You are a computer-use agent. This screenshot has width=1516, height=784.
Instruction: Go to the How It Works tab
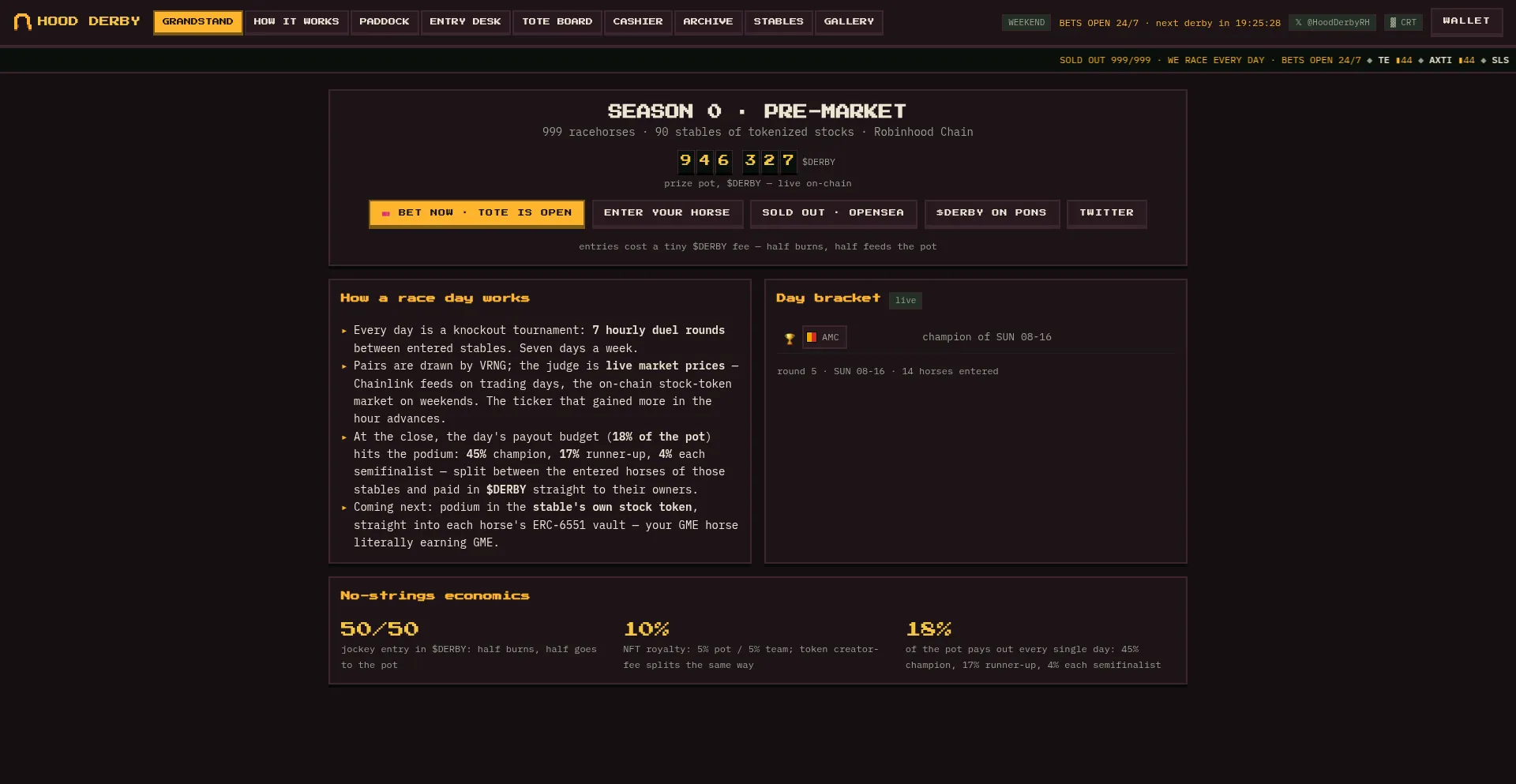(296, 22)
